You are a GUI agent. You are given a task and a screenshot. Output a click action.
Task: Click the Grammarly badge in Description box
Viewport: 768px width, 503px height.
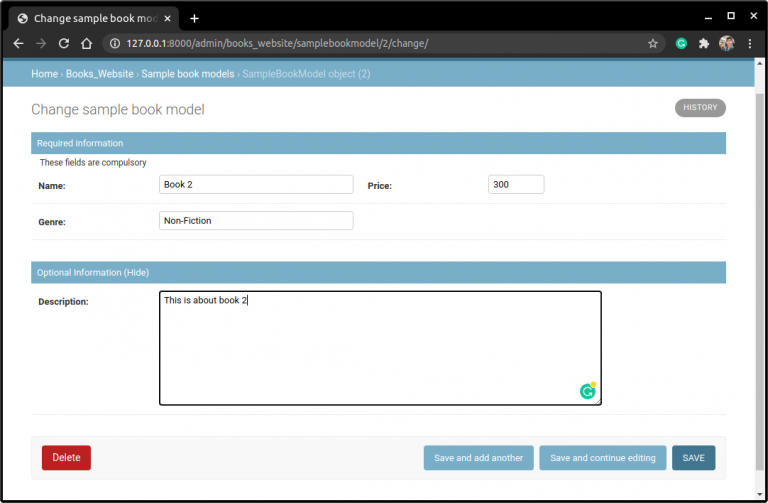tap(588, 391)
